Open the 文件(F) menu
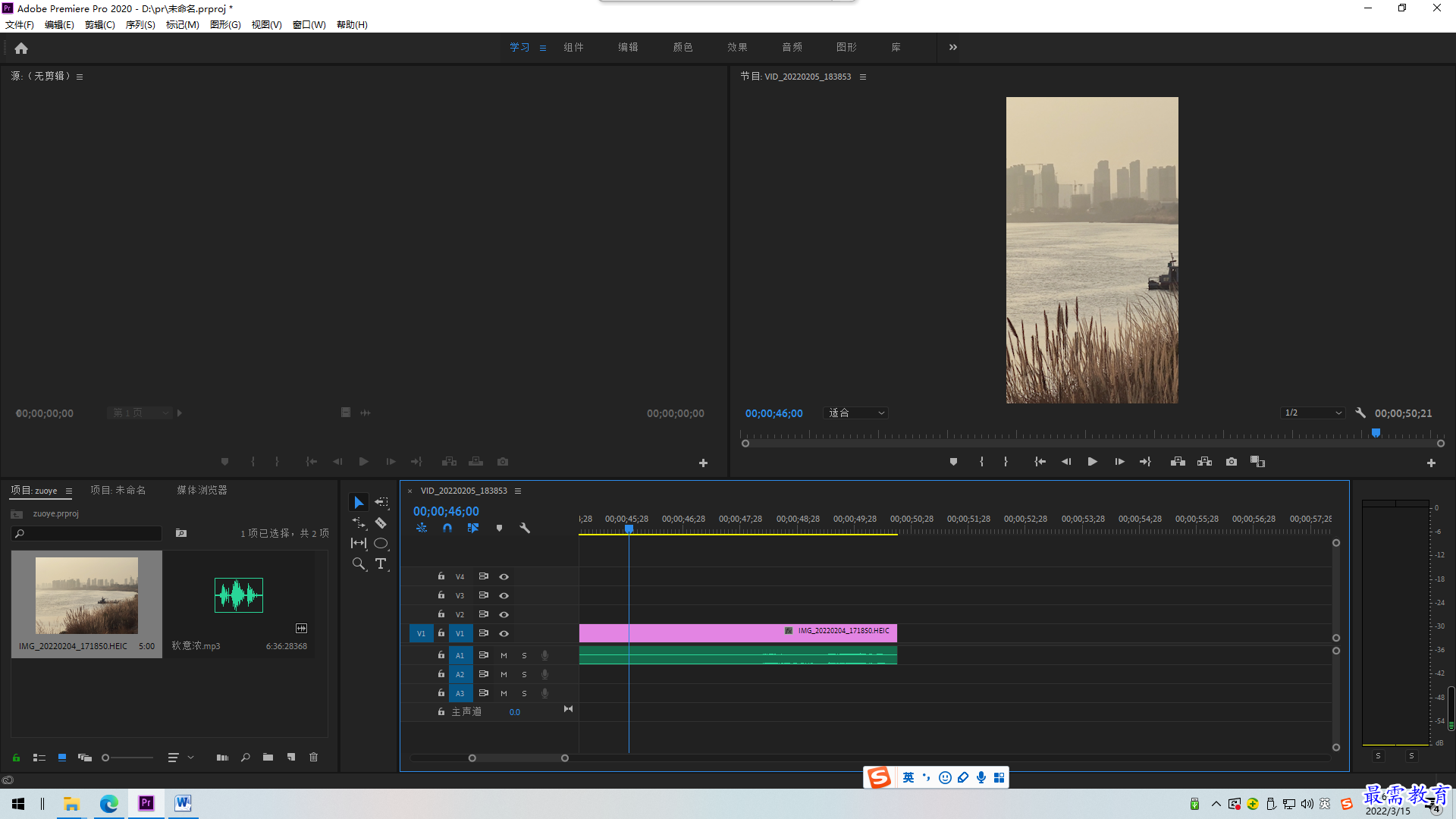 pos(20,24)
